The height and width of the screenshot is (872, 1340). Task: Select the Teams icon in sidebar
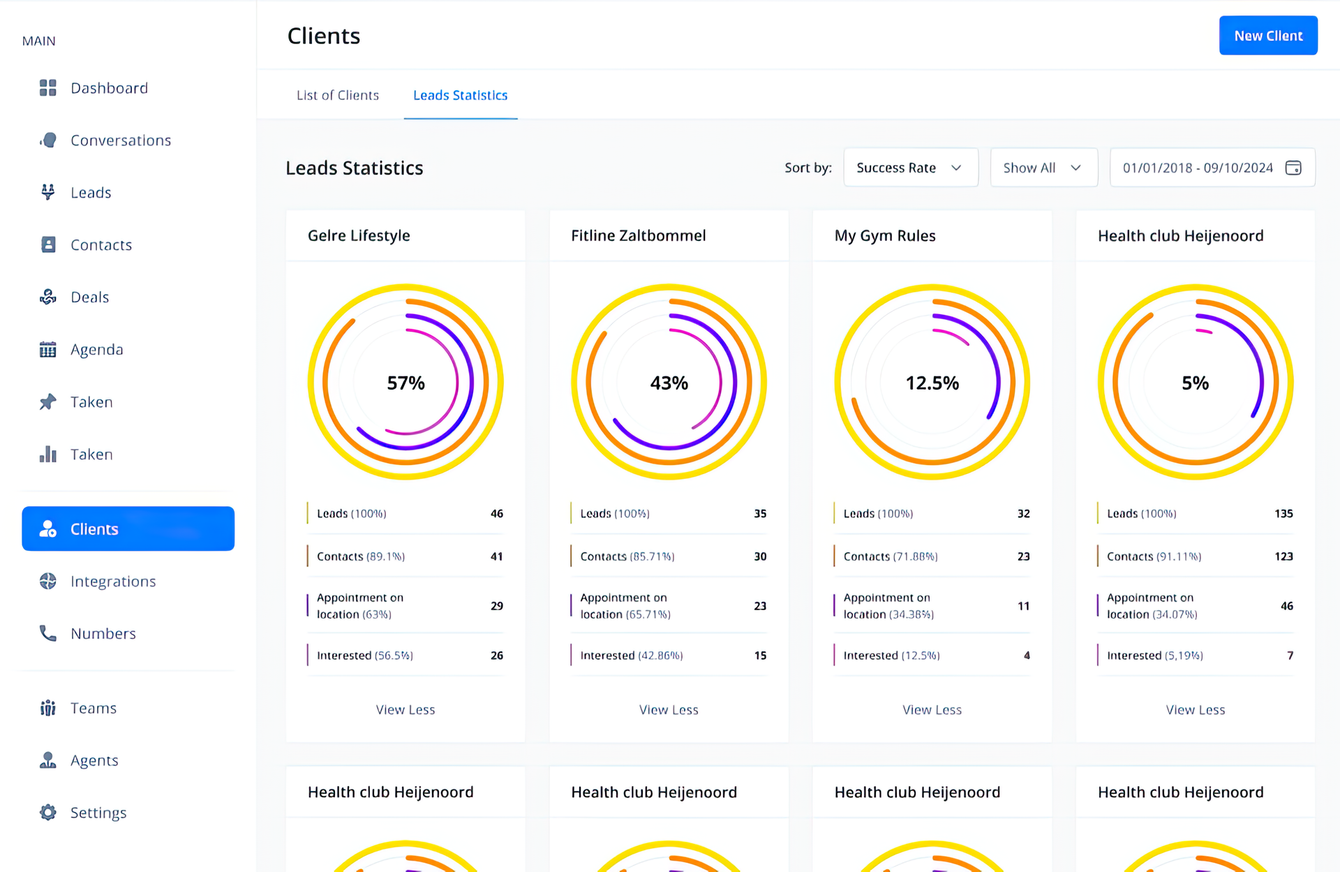(47, 708)
